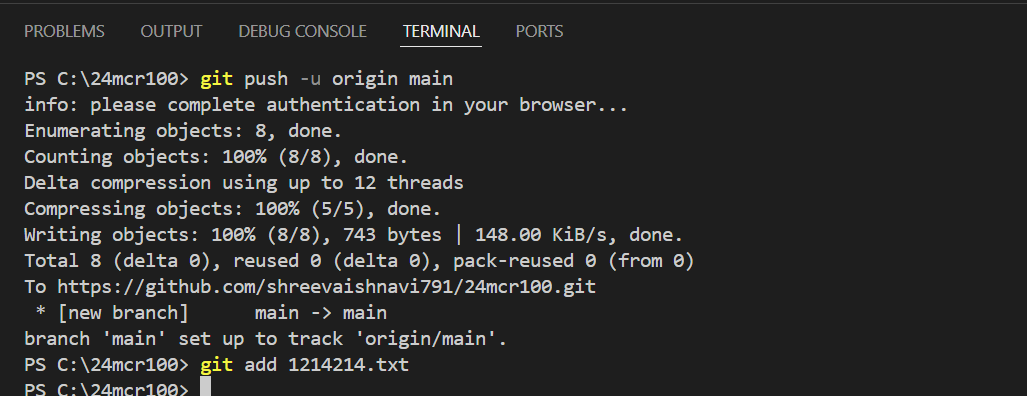Click the 'Counting objects: 100%' line
Image resolution: width=1027 pixels, height=396 pixels.
[216, 157]
